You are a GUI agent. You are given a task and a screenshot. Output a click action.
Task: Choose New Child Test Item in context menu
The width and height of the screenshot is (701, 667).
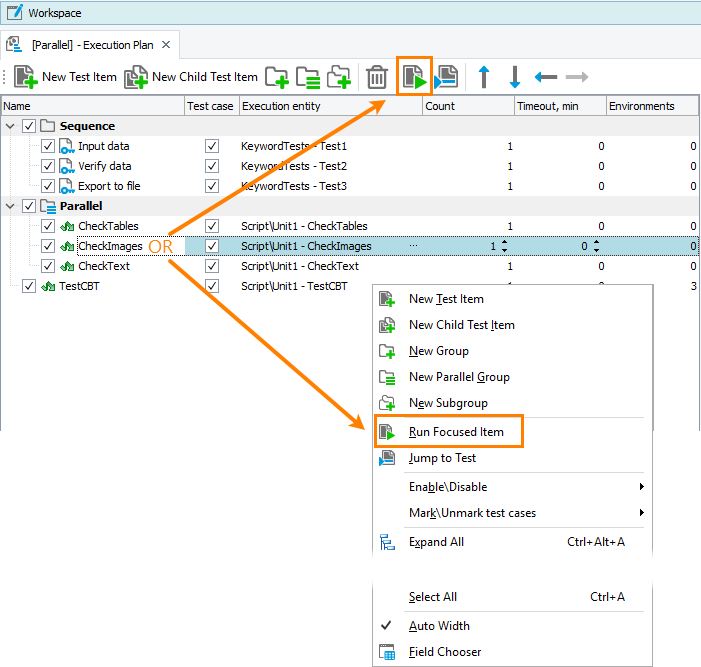[x=513, y=325]
